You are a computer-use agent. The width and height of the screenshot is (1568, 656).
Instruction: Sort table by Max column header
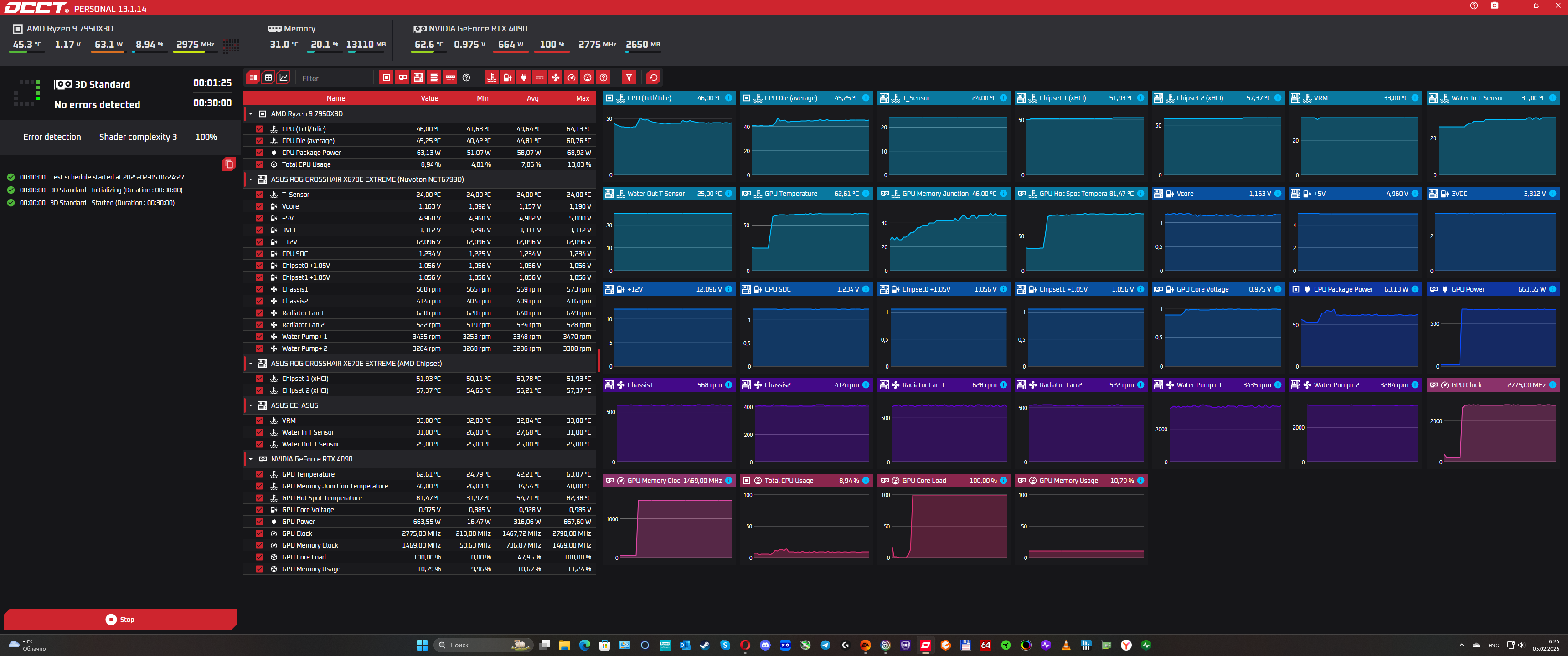(582, 98)
